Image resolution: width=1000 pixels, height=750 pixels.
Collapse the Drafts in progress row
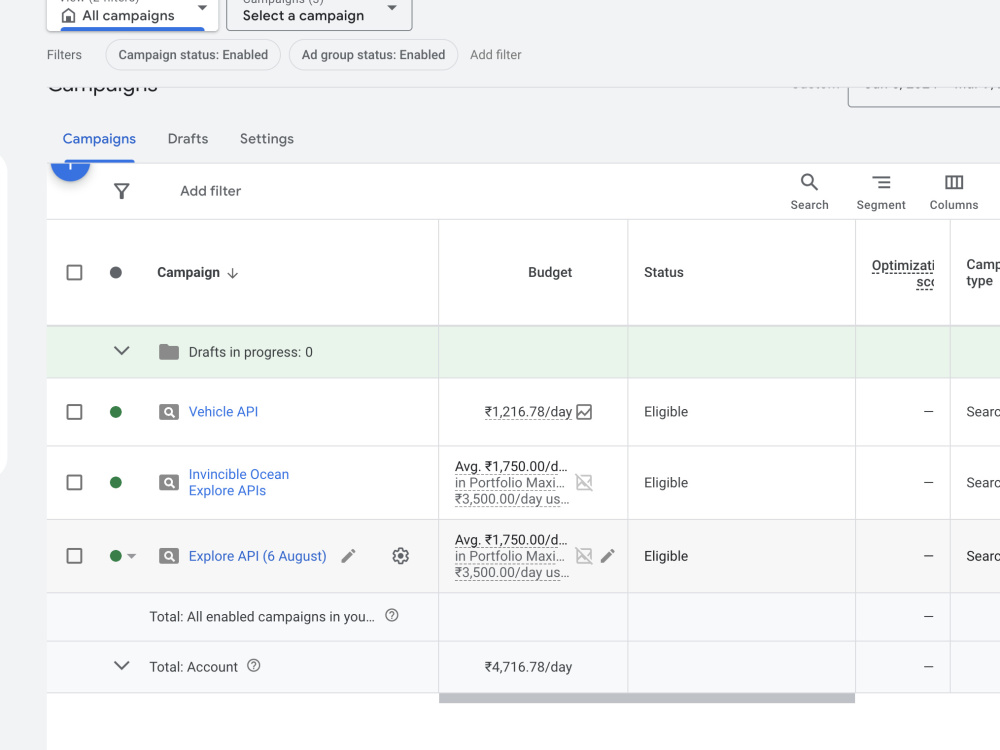[121, 351]
